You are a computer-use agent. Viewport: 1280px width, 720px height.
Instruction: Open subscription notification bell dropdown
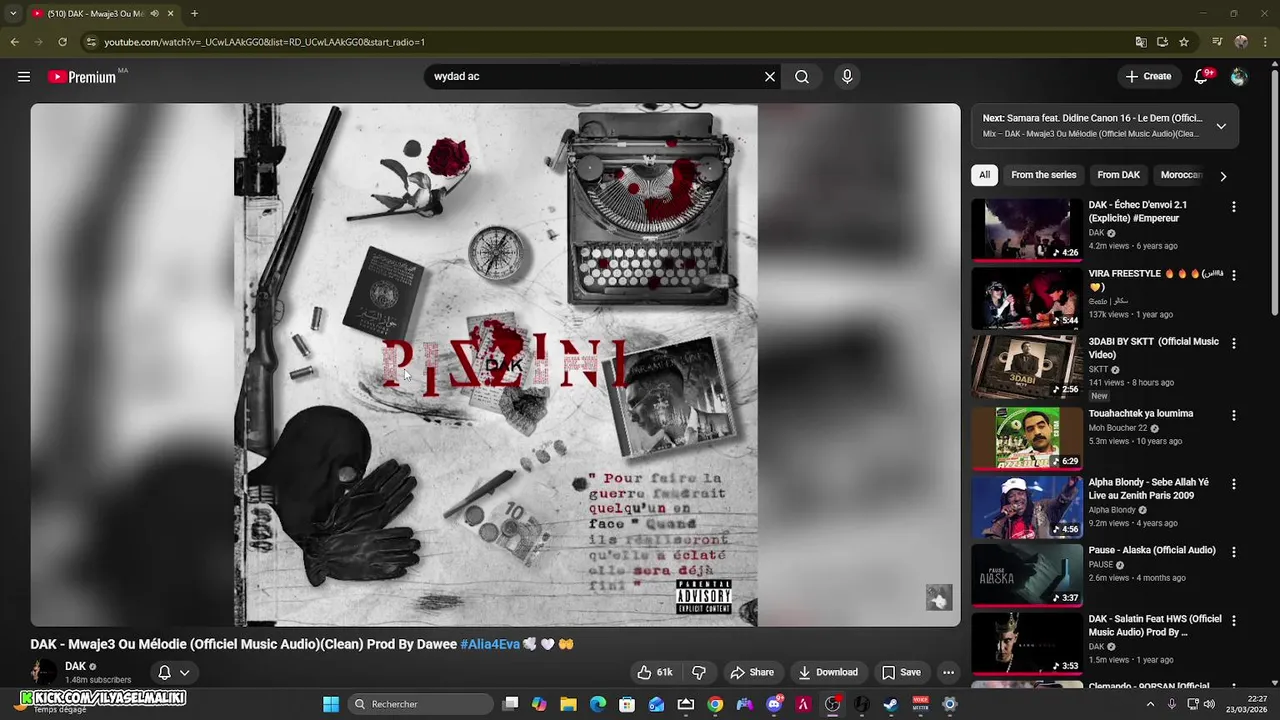pos(173,673)
